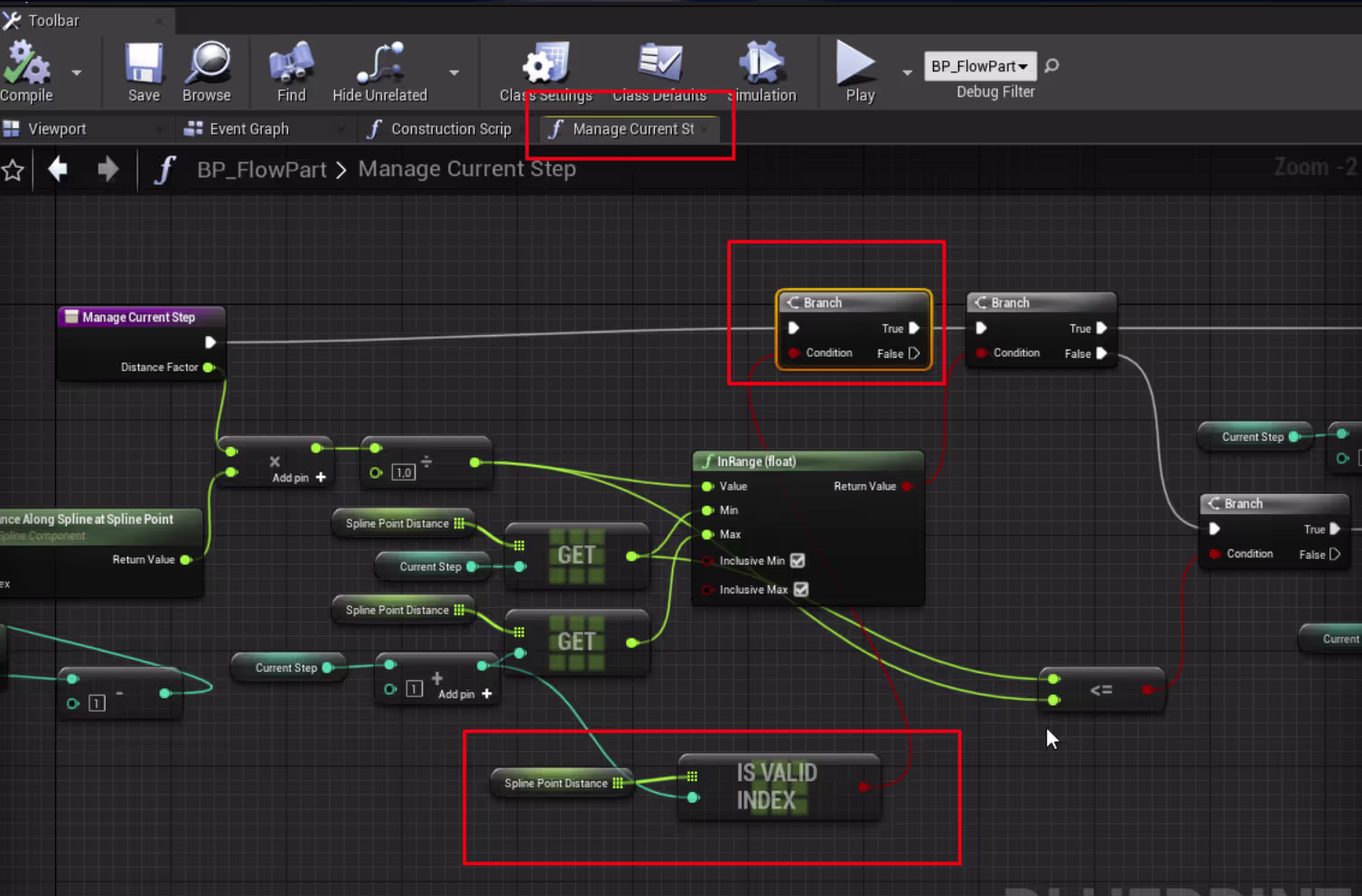Click the favorite star icon in the graph bar
The image size is (1362, 896).
pos(13,170)
